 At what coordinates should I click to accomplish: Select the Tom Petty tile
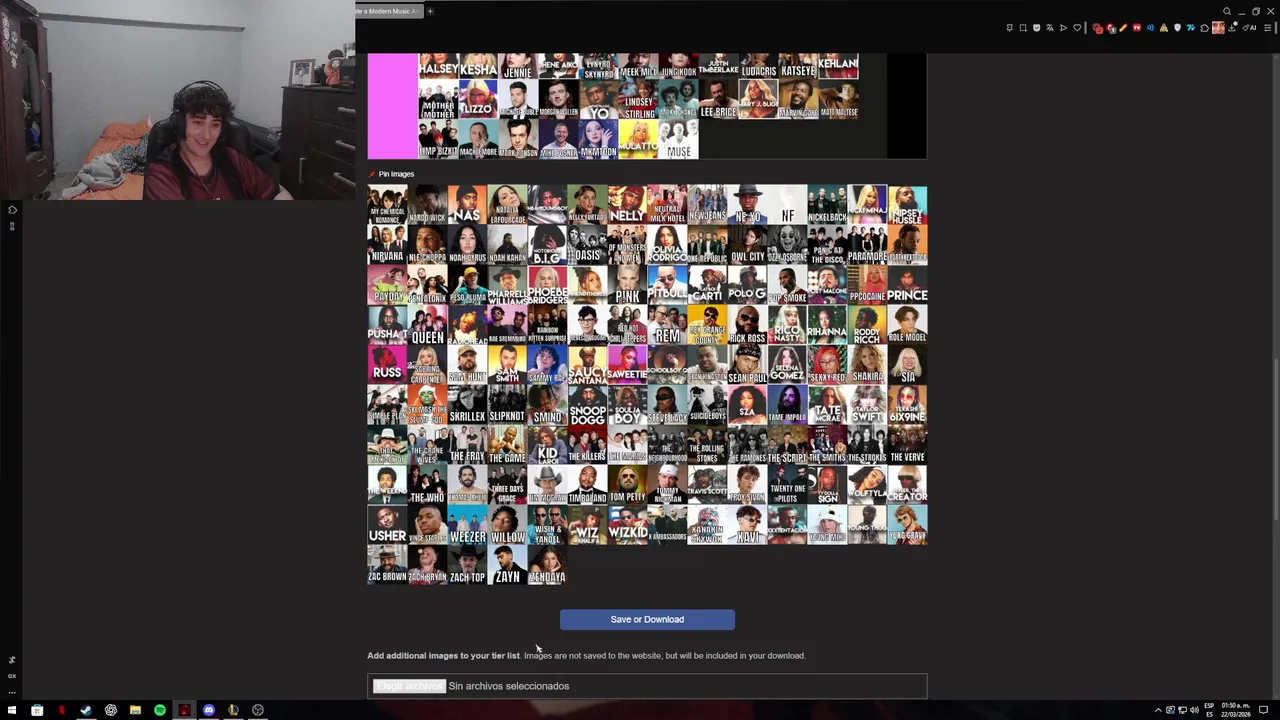click(628, 485)
